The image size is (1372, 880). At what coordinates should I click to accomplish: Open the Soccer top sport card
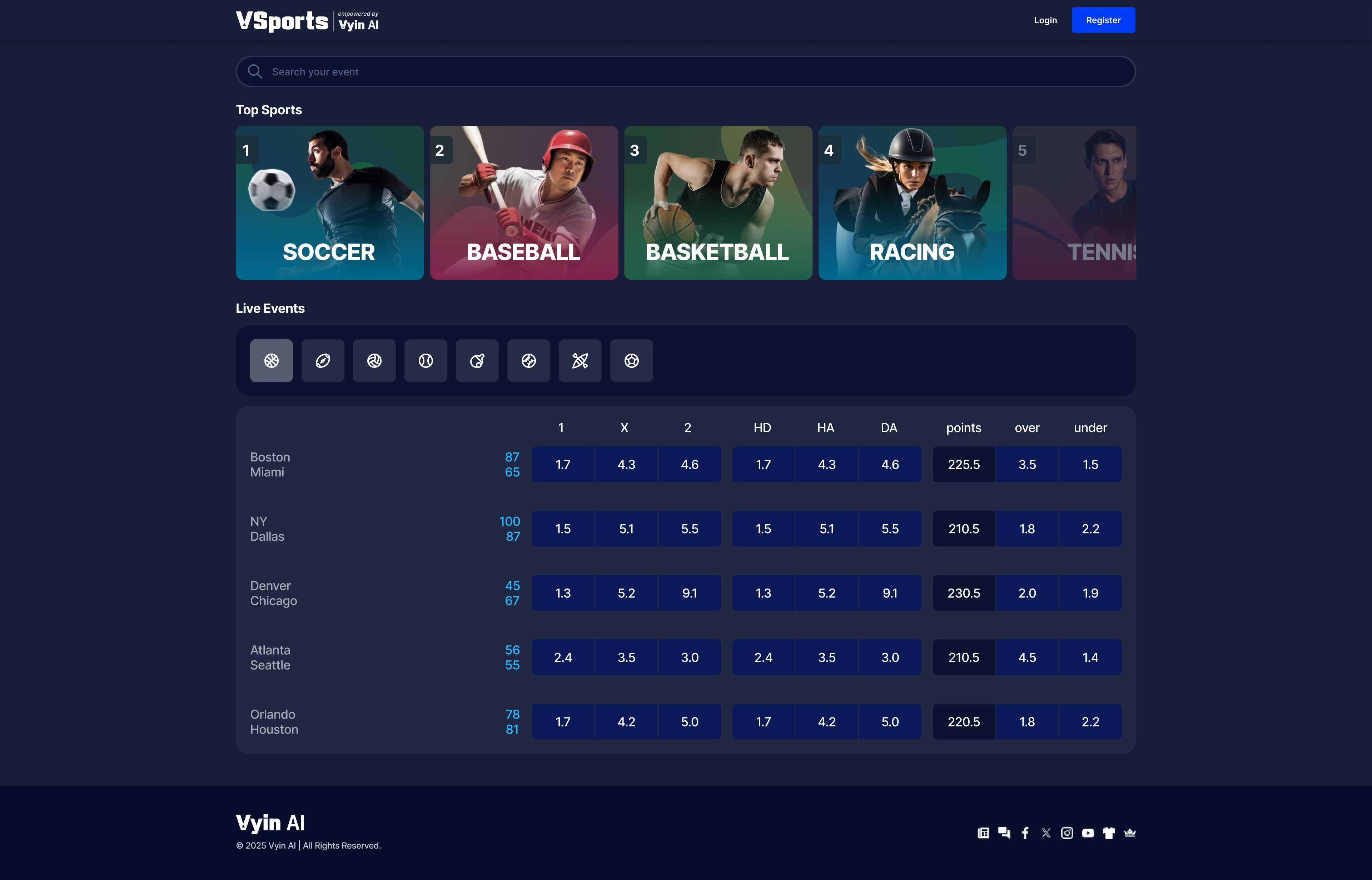point(329,203)
